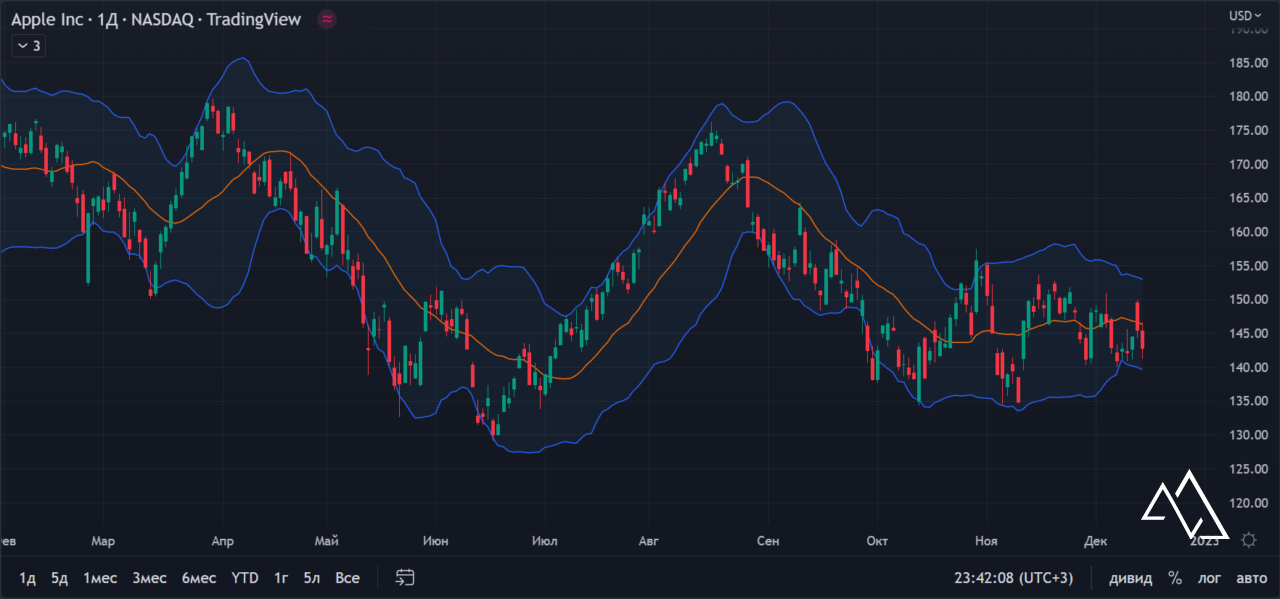Show the 5л five-year range

point(312,578)
